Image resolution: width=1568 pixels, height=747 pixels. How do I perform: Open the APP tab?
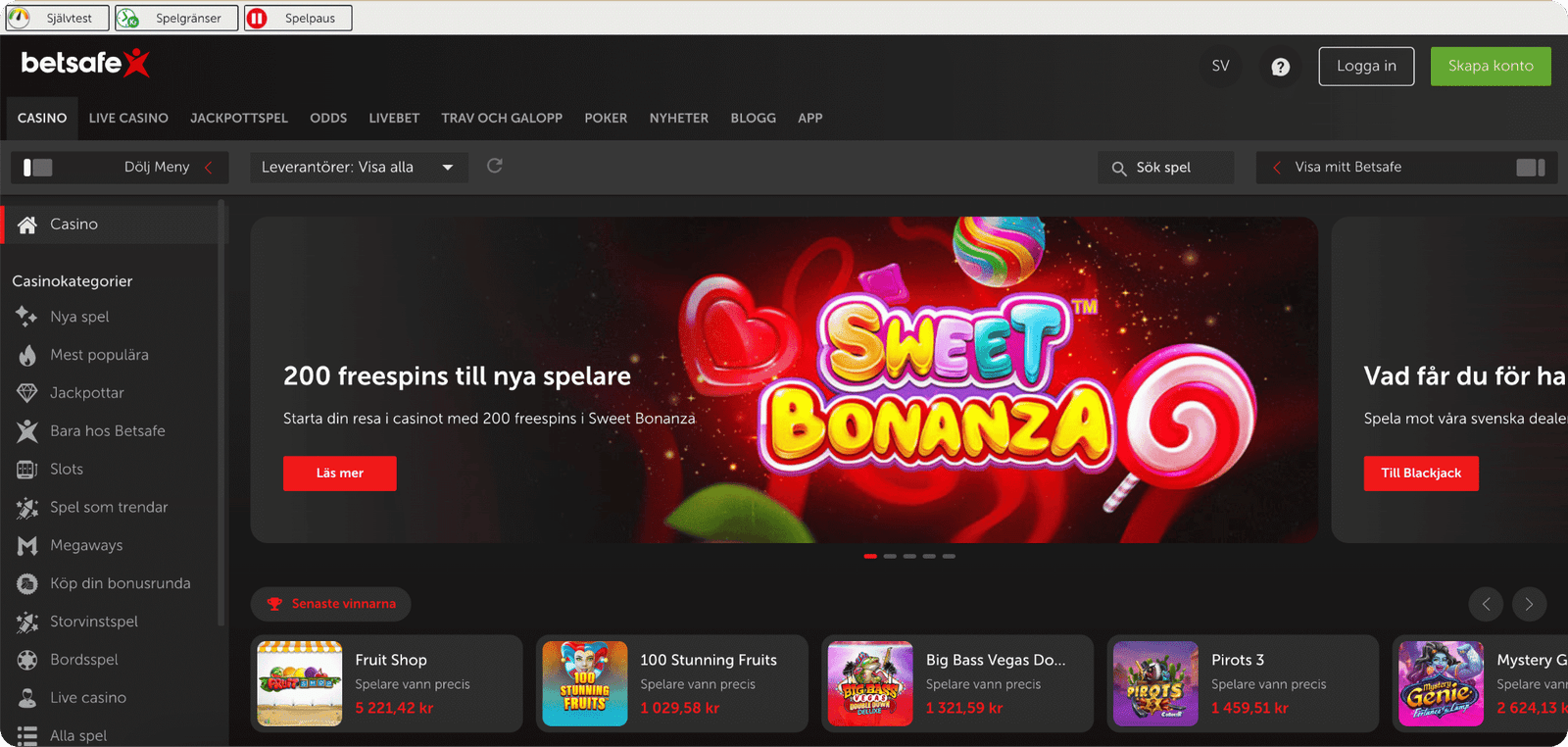click(x=809, y=118)
